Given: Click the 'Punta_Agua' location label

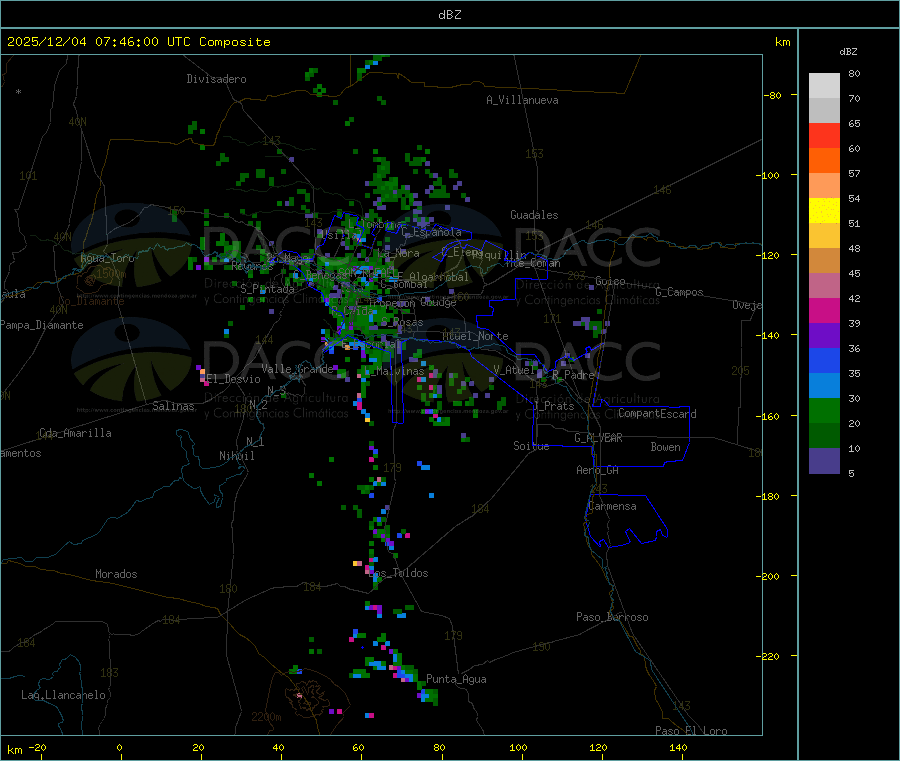Looking at the screenshot, I should click(456, 679).
